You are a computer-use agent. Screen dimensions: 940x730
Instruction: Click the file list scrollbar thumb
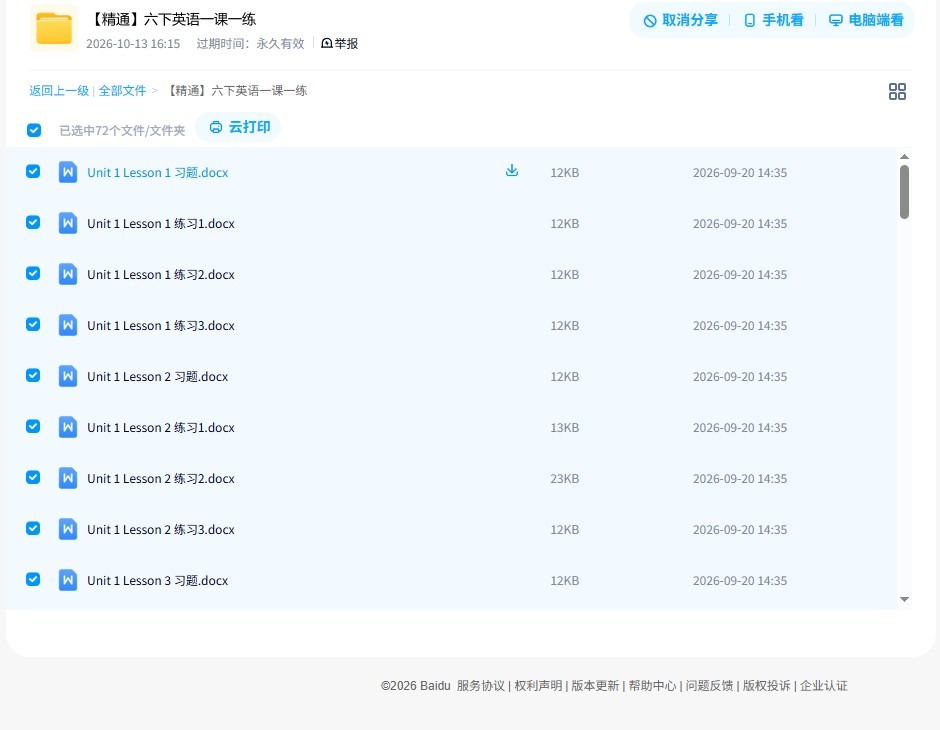[x=905, y=192]
